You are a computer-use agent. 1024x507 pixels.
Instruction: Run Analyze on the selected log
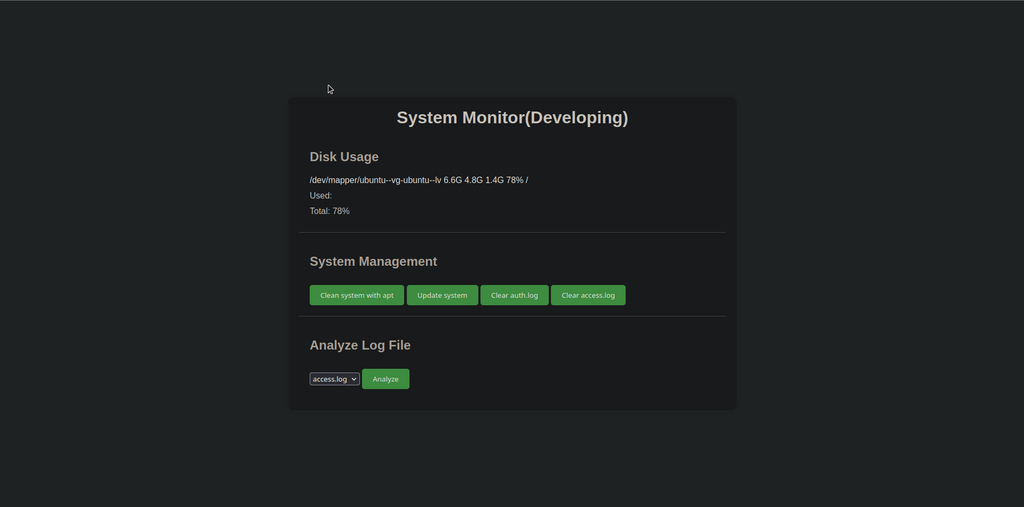[x=385, y=379]
